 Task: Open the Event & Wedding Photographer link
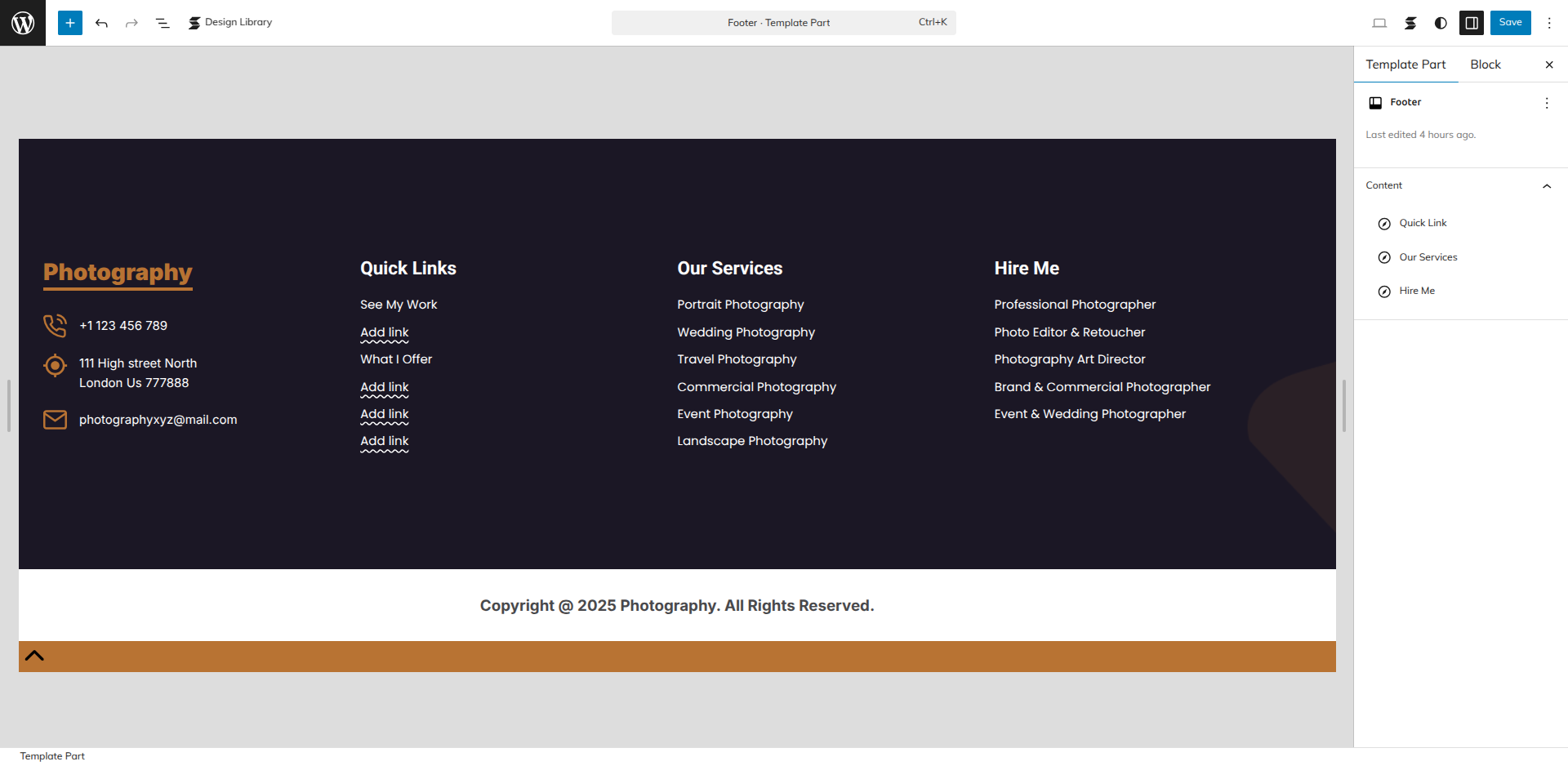(x=1090, y=414)
